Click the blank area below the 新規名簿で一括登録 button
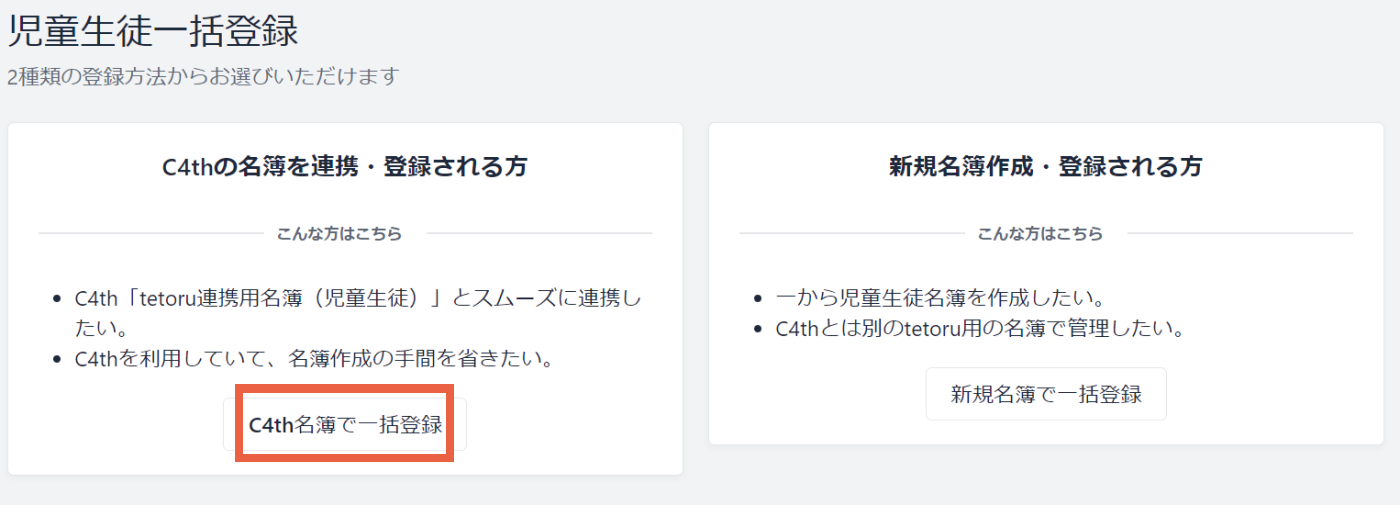The height and width of the screenshot is (505, 1400). tap(1046, 433)
